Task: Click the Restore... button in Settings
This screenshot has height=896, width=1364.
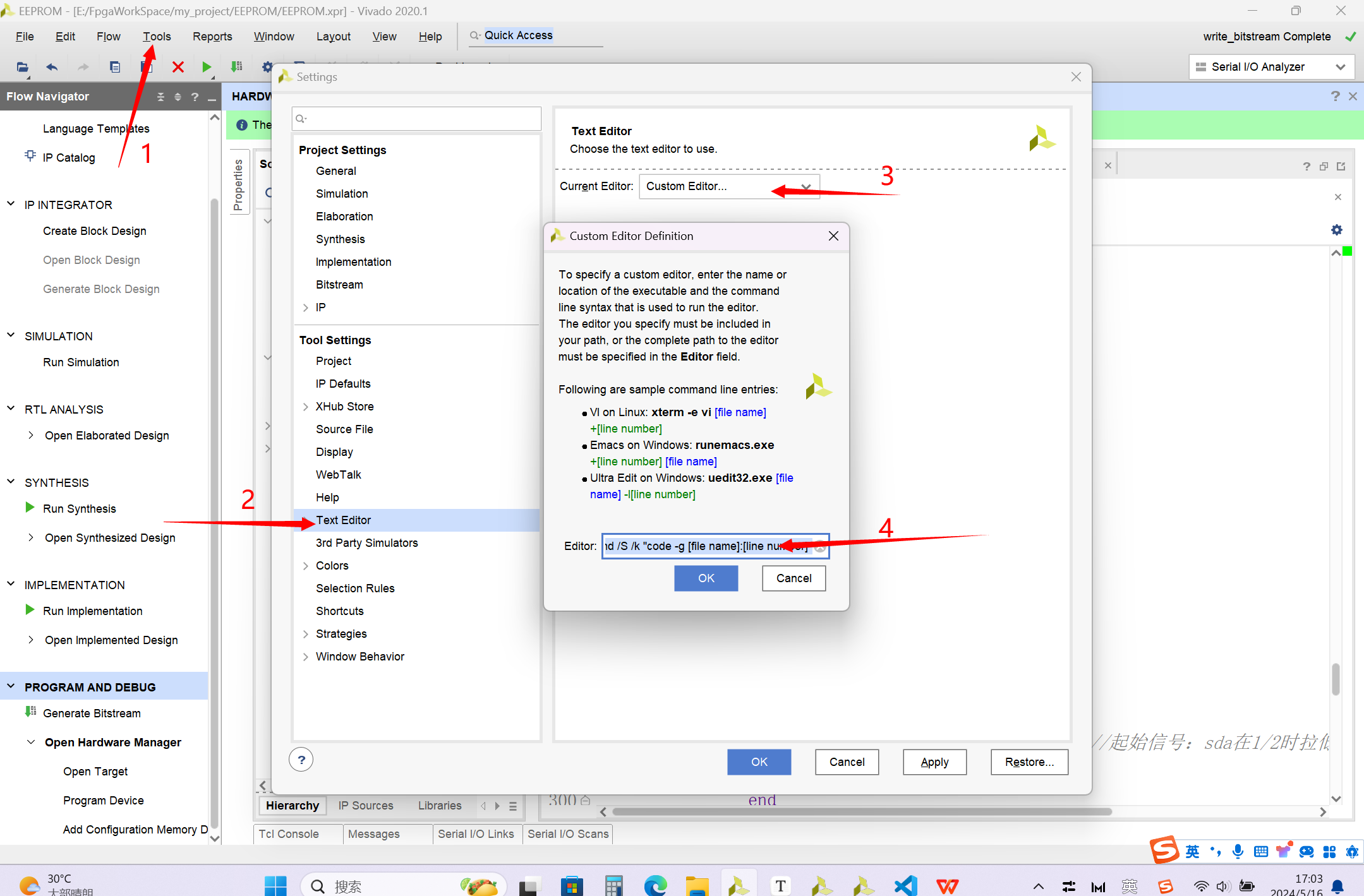Action: point(1030,762)
